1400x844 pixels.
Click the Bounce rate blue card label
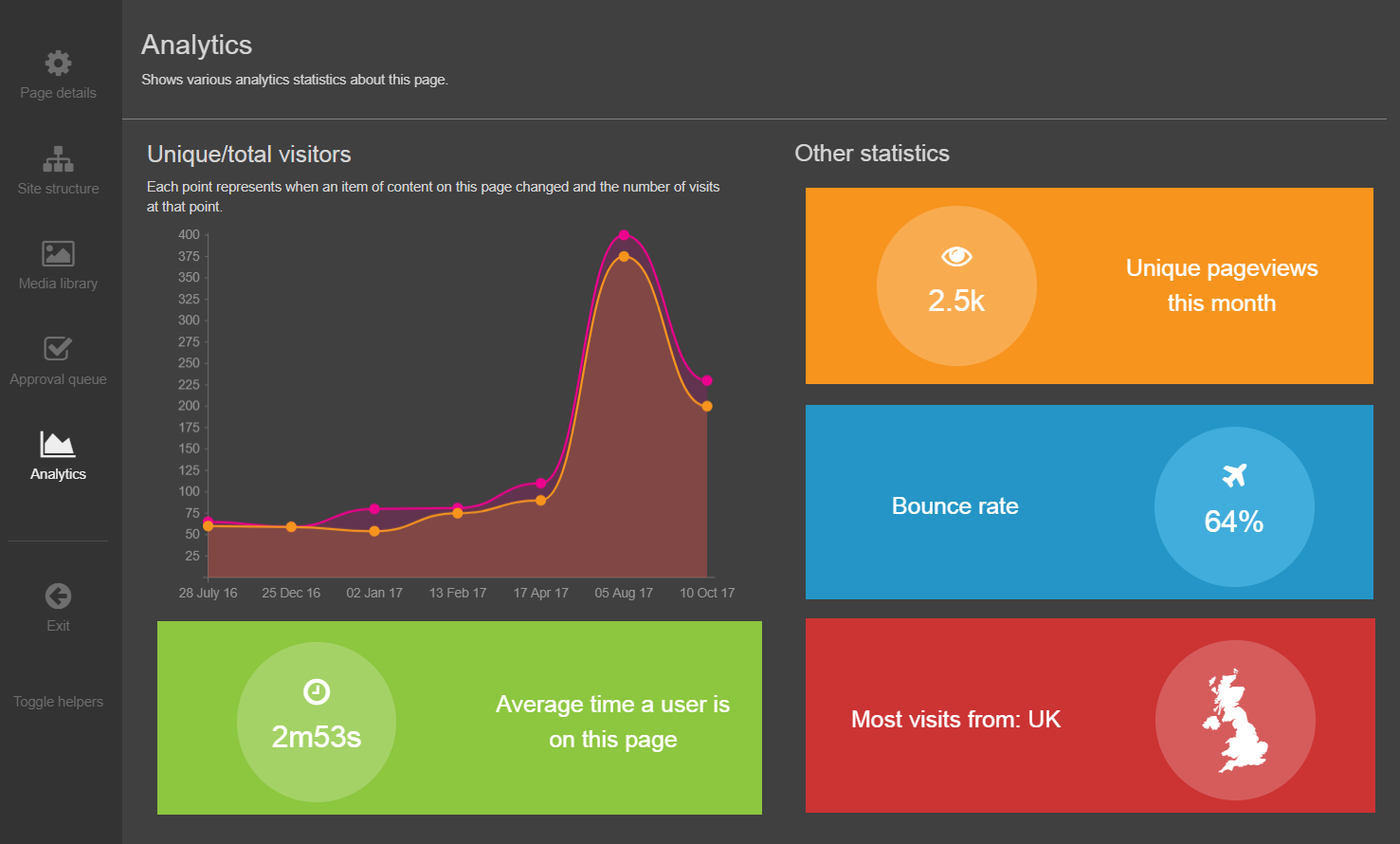pos(955,506)
